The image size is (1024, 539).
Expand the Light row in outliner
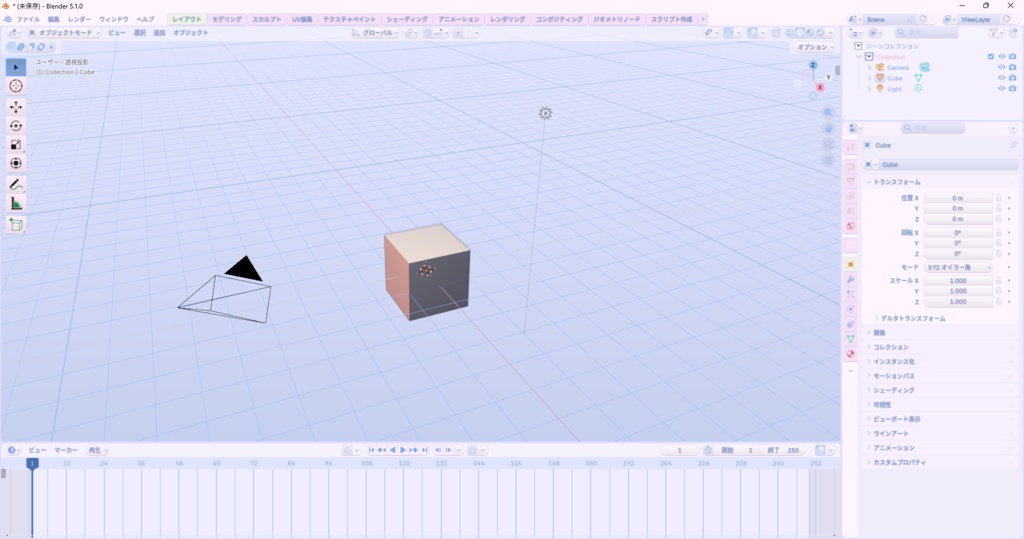click(869, 88)
